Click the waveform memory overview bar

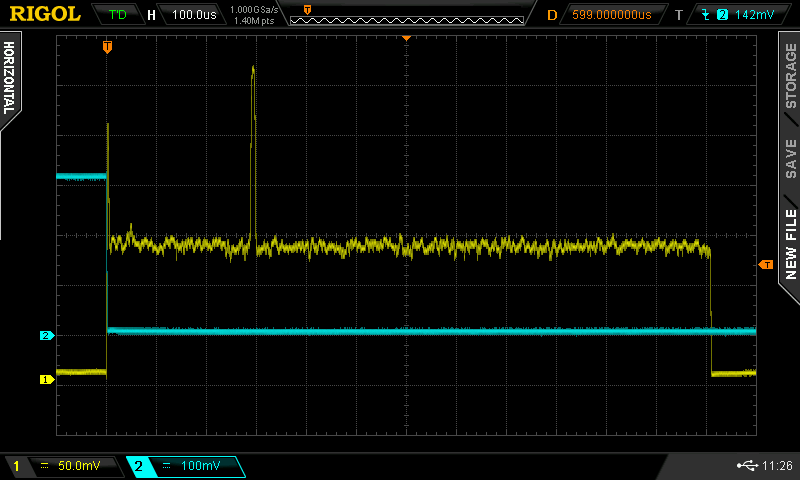(405, 15)
